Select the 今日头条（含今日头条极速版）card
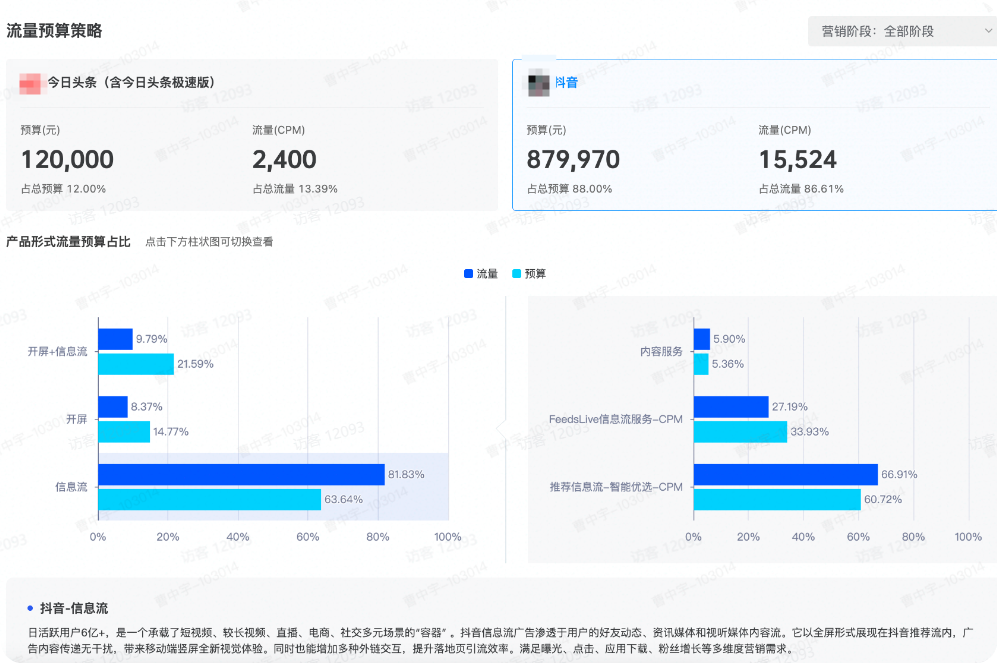This screenshot has height=663, width=997. 252,135
